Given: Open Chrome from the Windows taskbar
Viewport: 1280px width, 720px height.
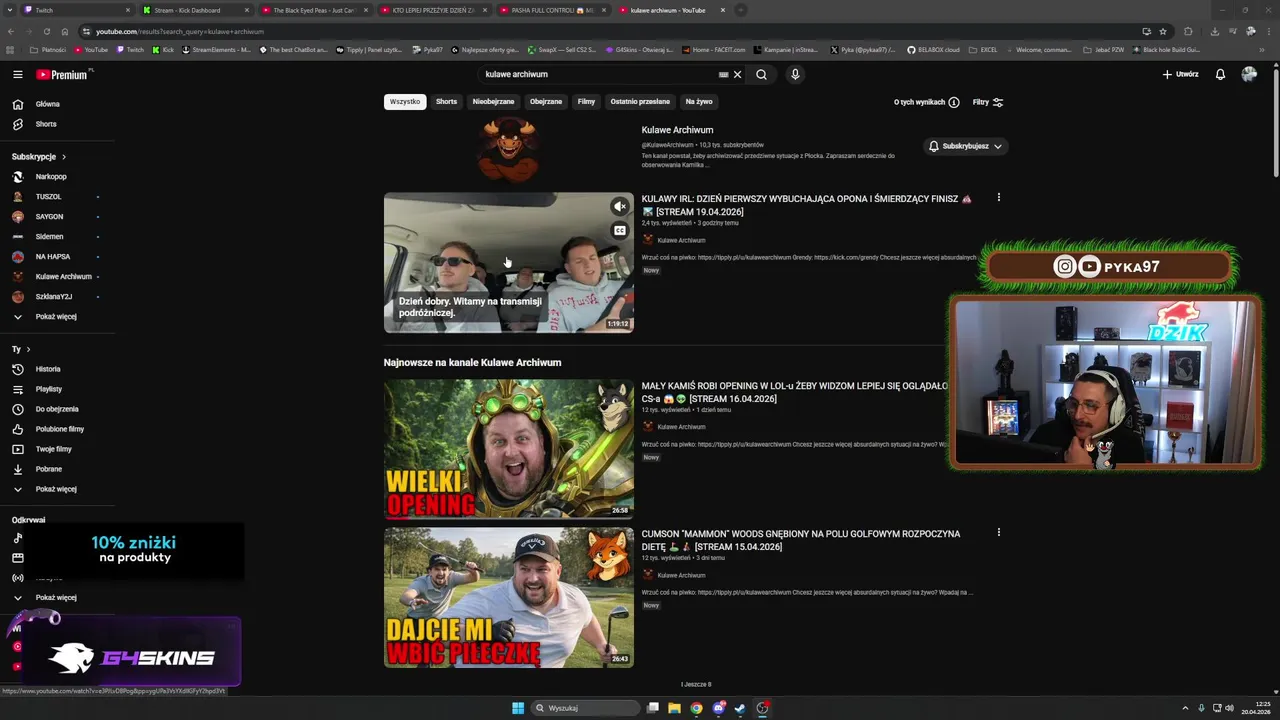Looking at the screenshot, I should pos(696,708).
